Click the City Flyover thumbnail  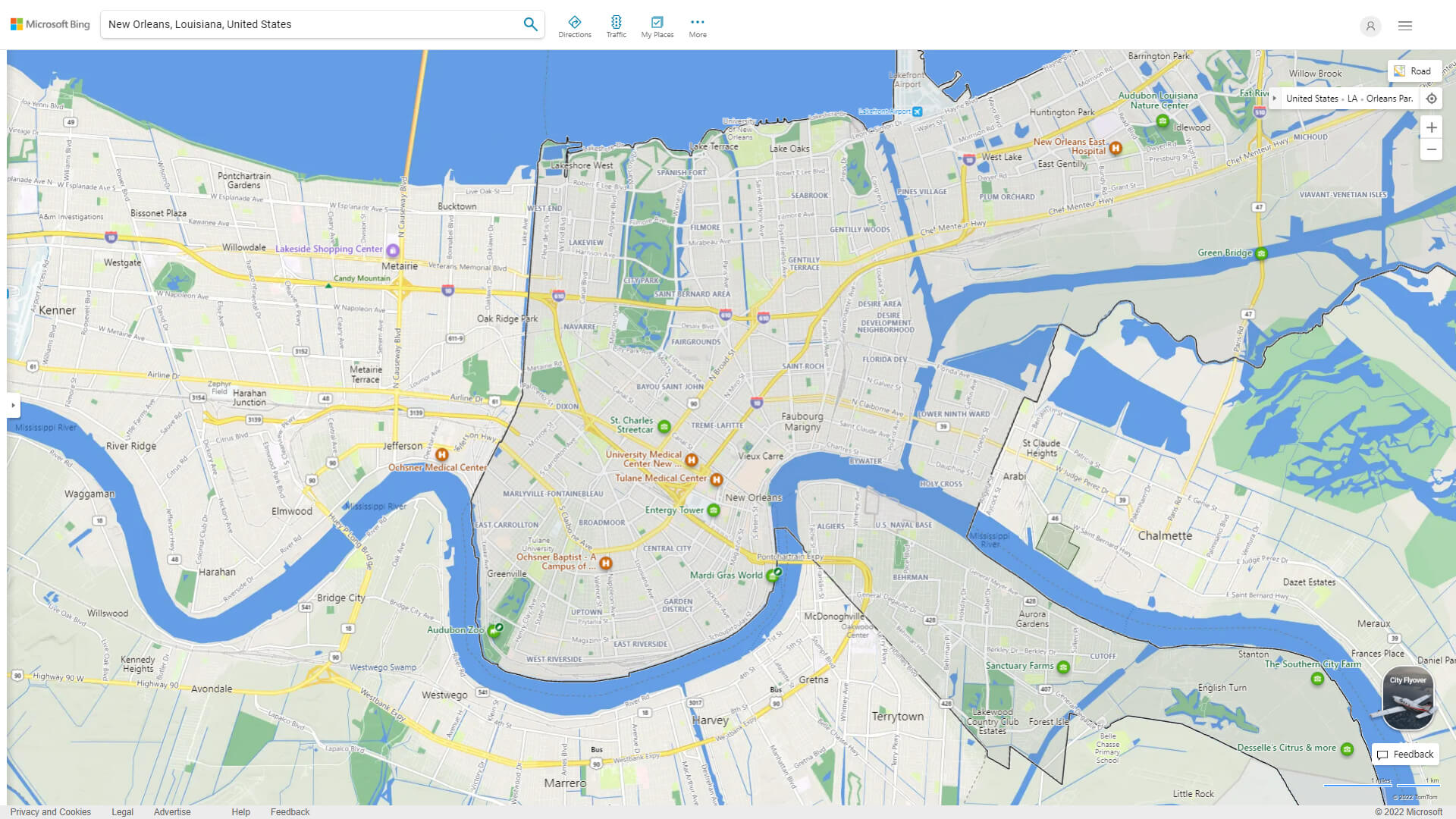tap(1407, 698)
